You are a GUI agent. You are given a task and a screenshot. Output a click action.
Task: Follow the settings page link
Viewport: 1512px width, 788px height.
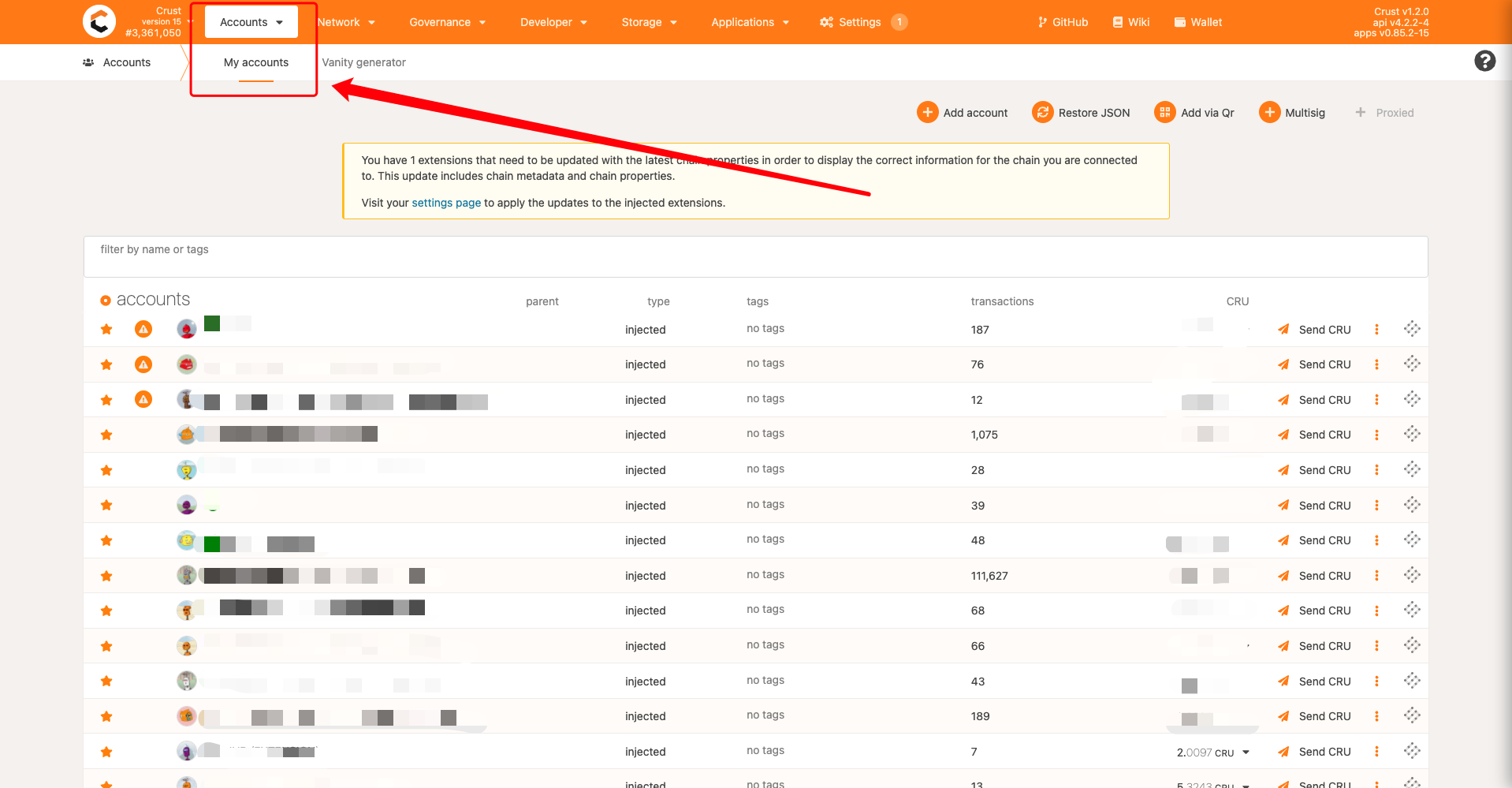coord(446,203)
